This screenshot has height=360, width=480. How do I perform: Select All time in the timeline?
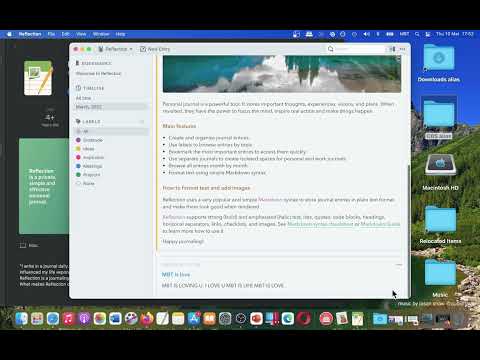point(83,98)
